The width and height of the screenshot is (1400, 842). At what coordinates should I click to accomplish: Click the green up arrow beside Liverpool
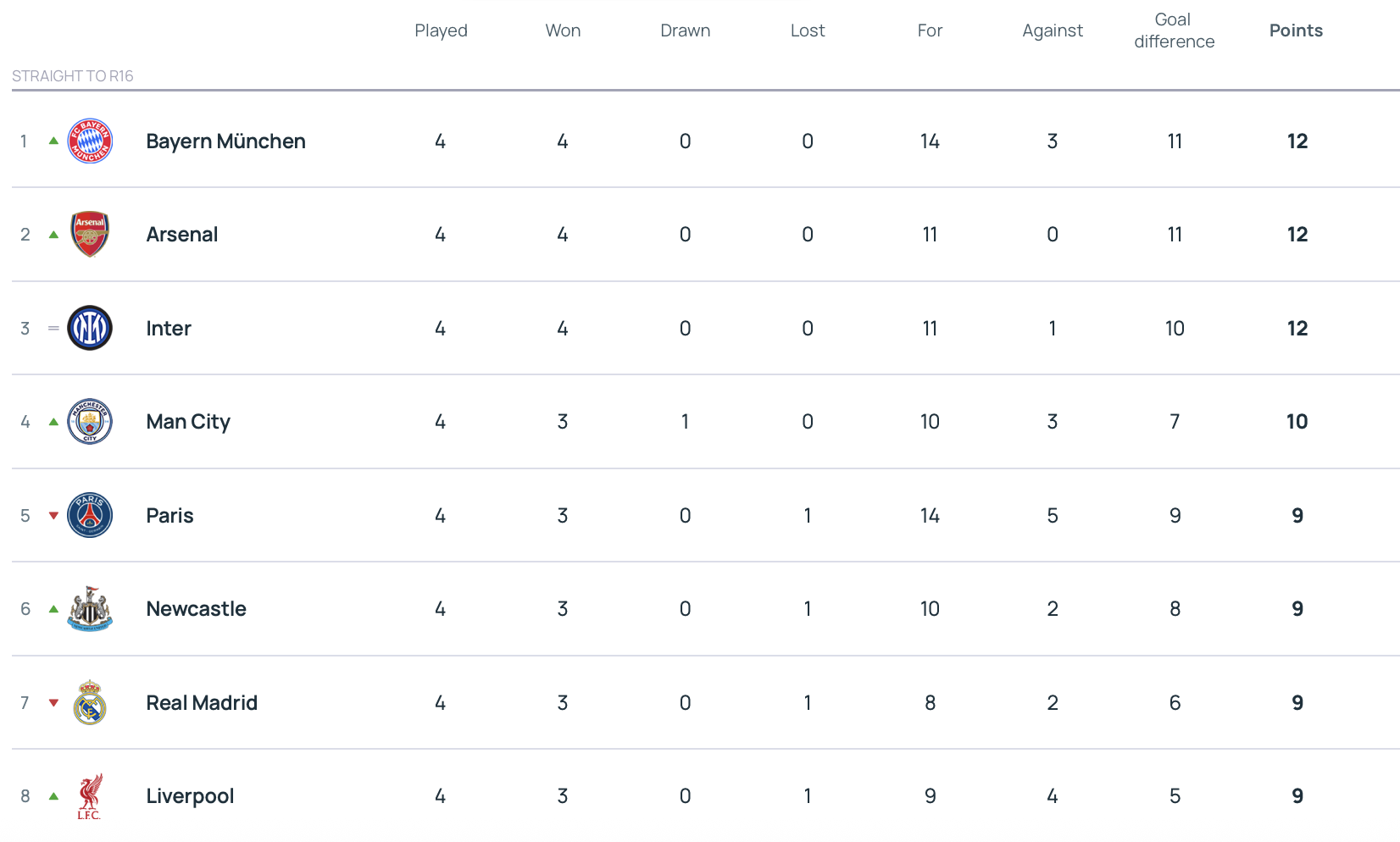tap(53, 796)
